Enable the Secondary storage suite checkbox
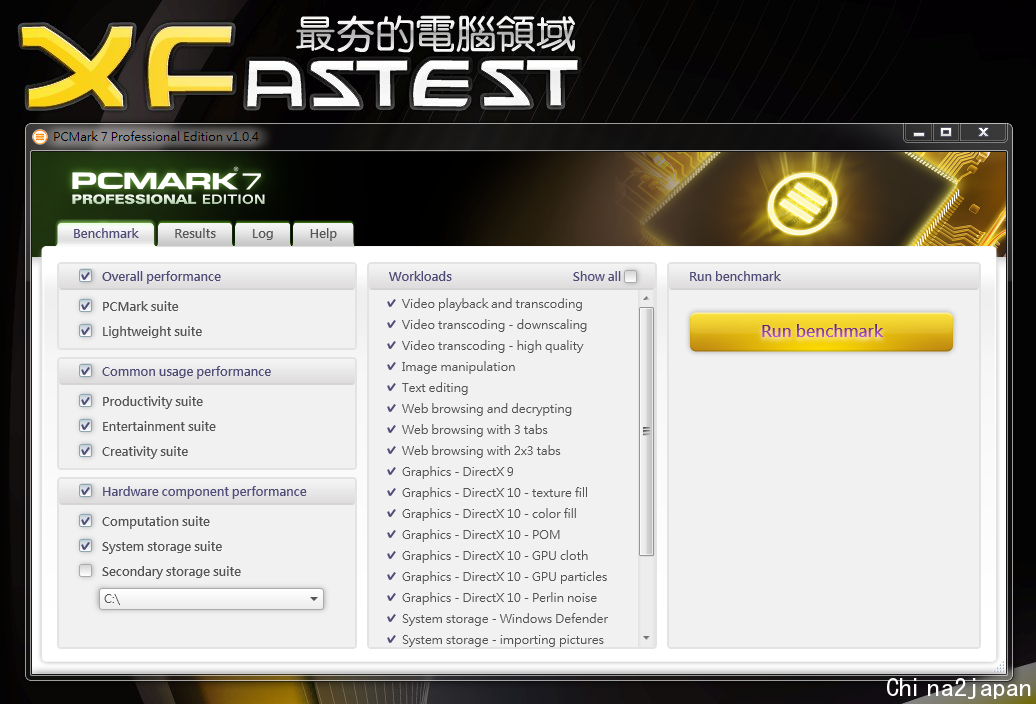Viewport: 1036px width, 704px height. (x=86, y=571)
